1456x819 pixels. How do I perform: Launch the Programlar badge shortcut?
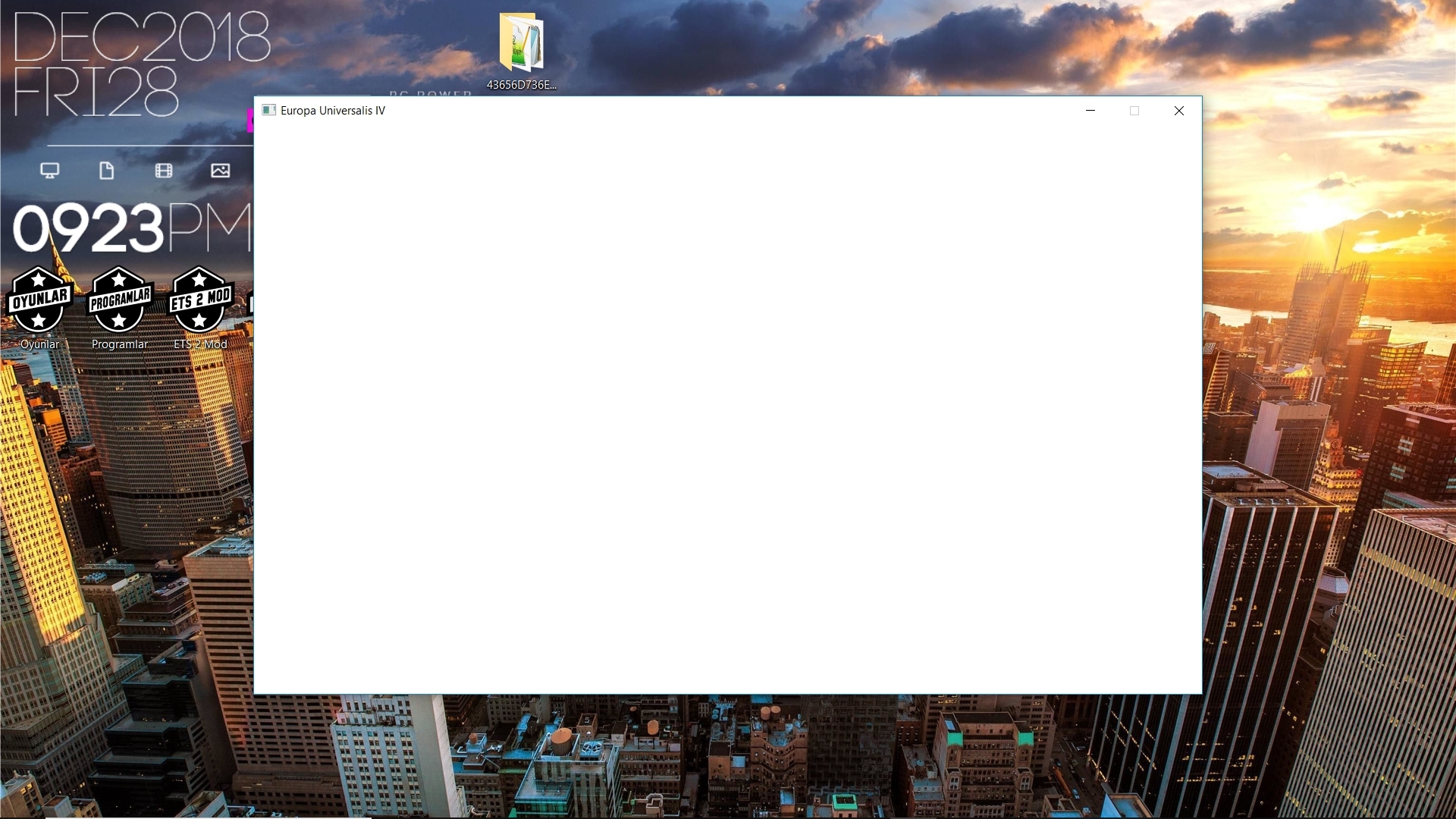119,300
